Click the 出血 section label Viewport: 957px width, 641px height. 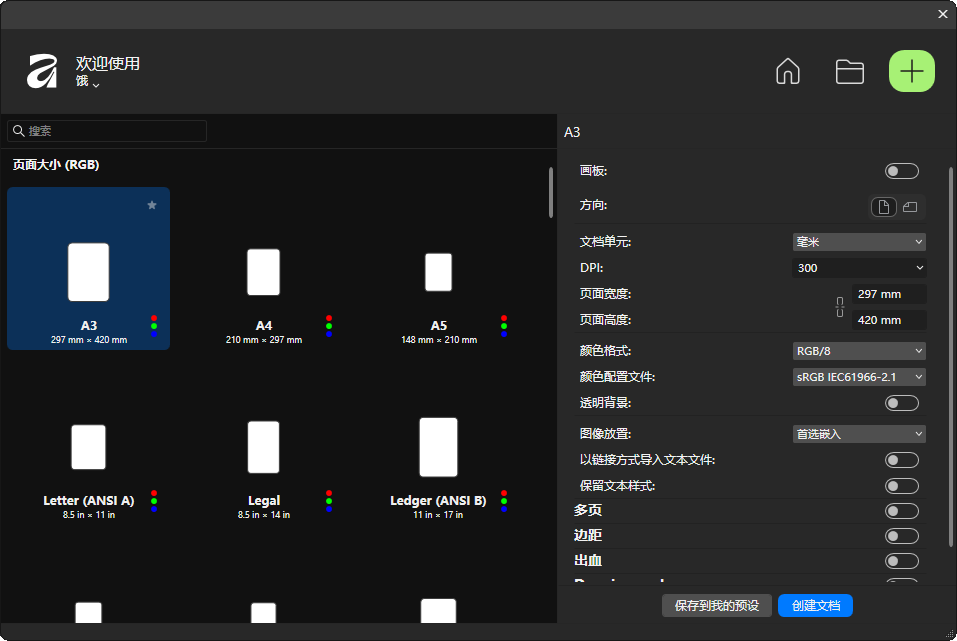[588, 560]
